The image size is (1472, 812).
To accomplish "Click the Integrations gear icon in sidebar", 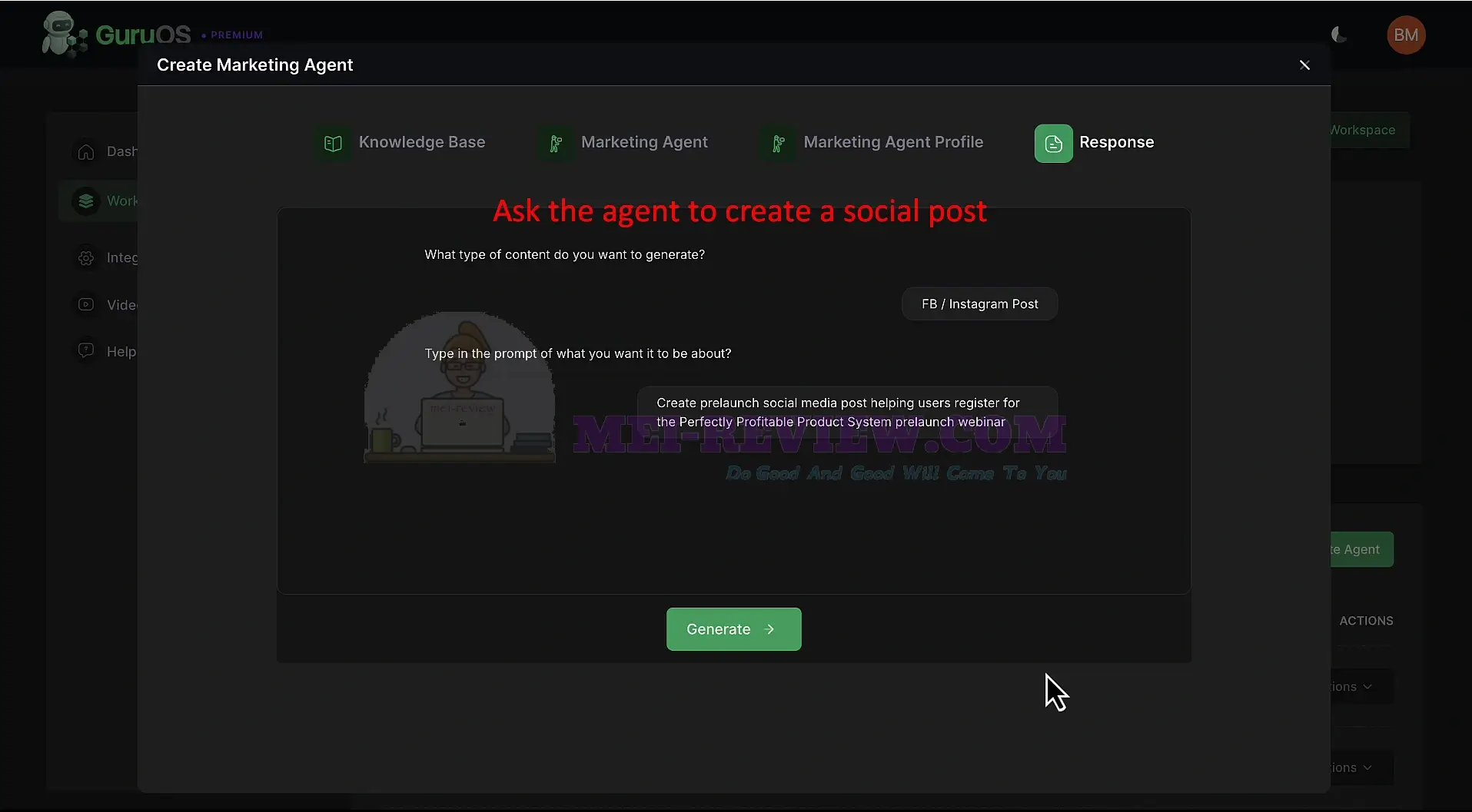I will click(x=86, y=257).
